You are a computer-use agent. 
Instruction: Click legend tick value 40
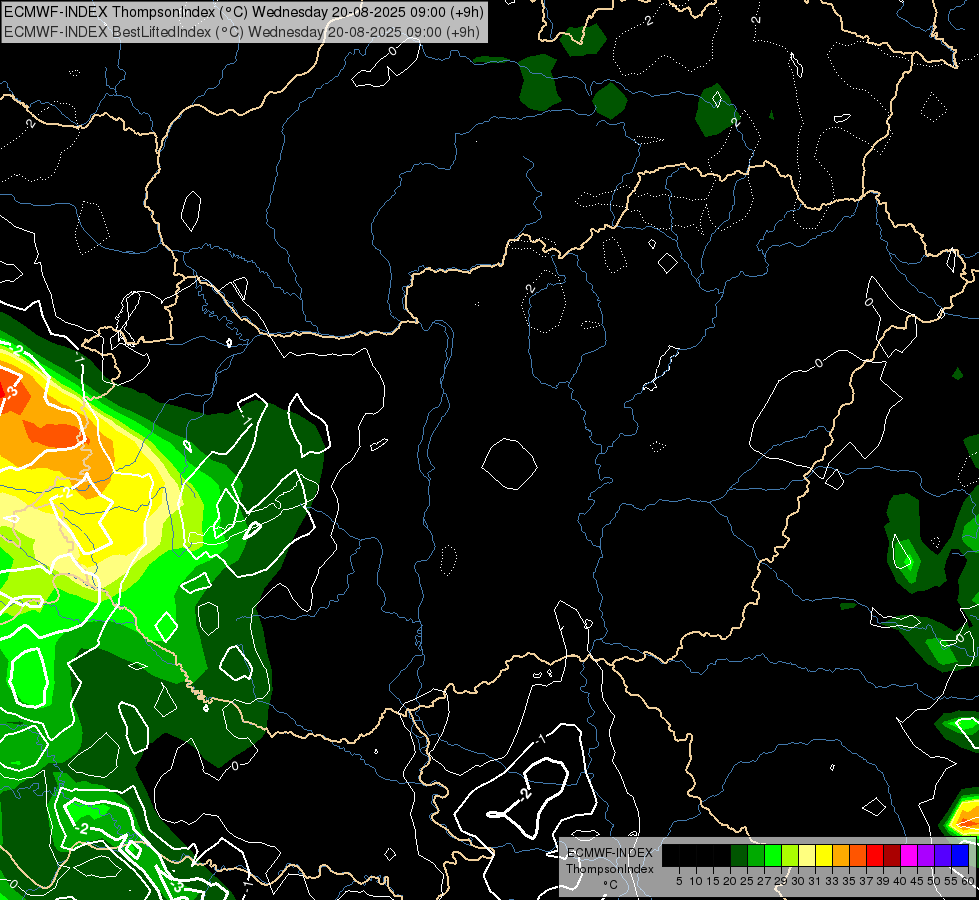[x=900, y=881]
